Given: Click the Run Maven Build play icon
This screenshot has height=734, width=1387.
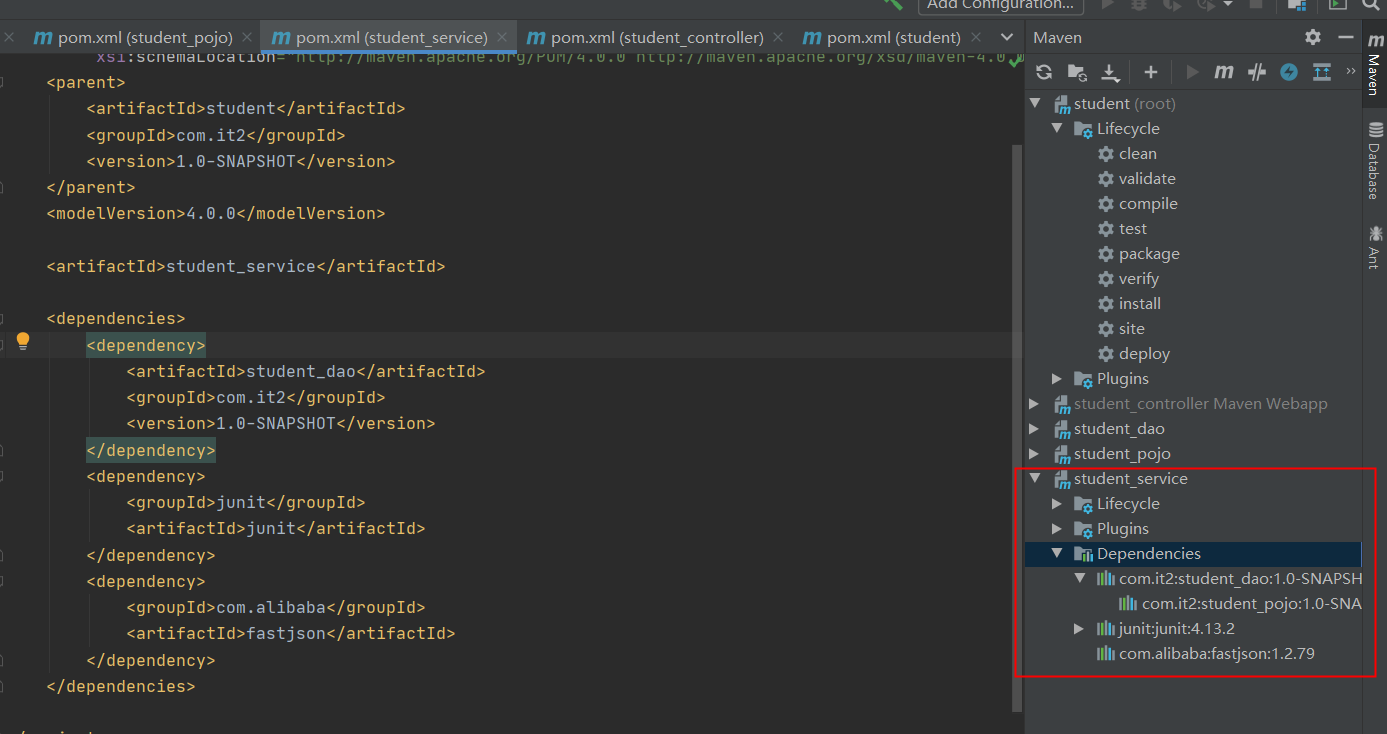Looking at the screenshot, I should [1192, 72].
